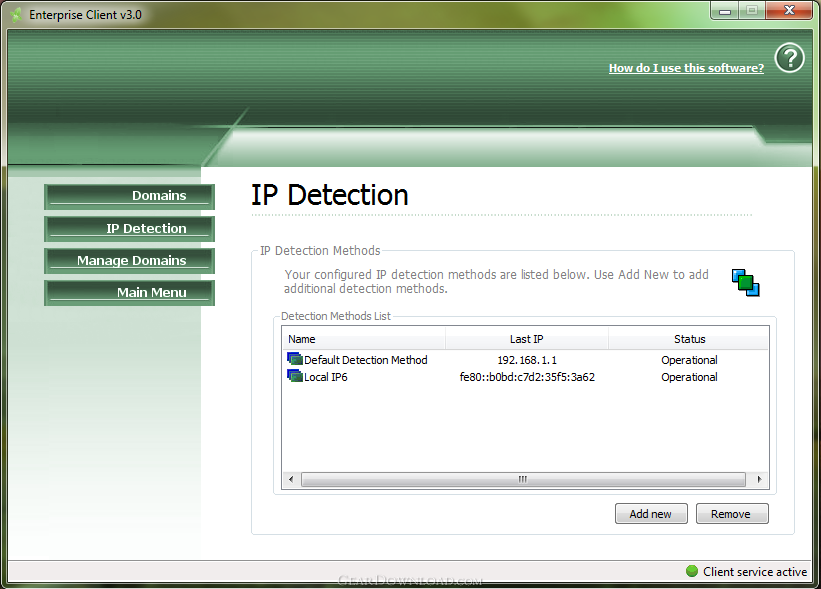Click the Enterprise Client title bar app icon
Image resolution: width=821 pixels, height=589 pixels.
pos(17,15)
